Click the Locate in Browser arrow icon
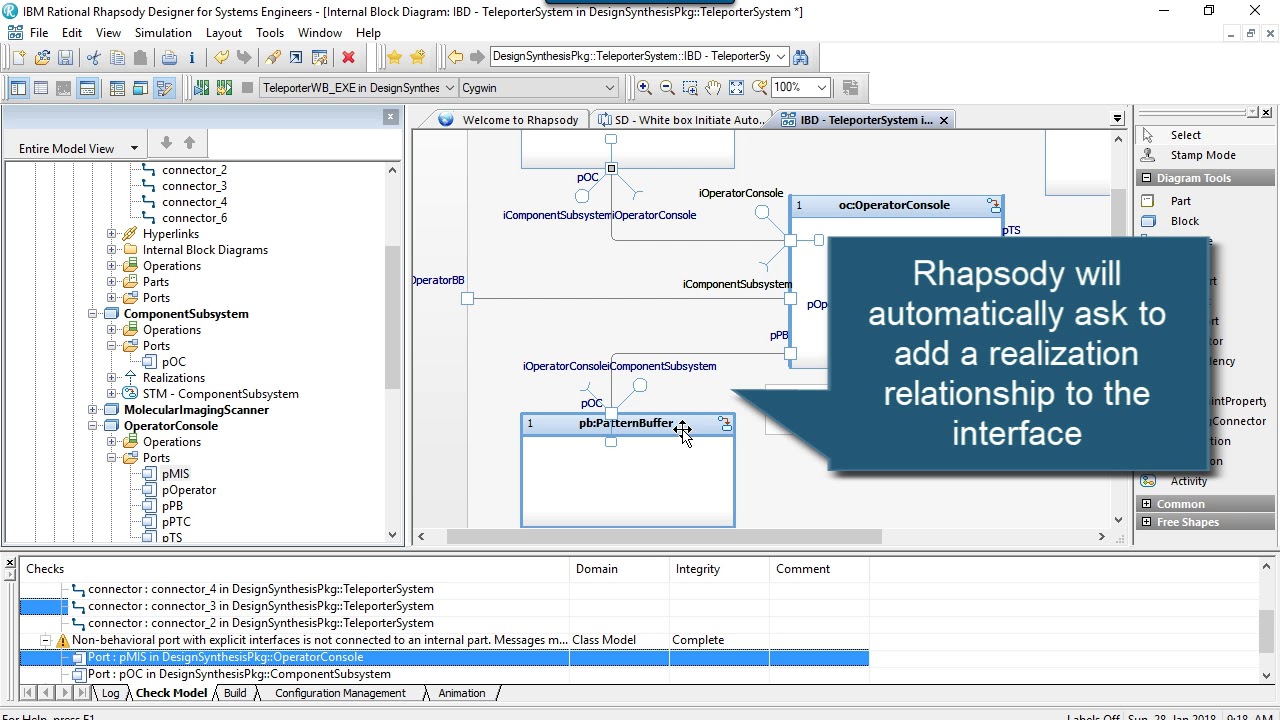The height and width of the screenshot is (720, 1280). (x=296, y=58)
